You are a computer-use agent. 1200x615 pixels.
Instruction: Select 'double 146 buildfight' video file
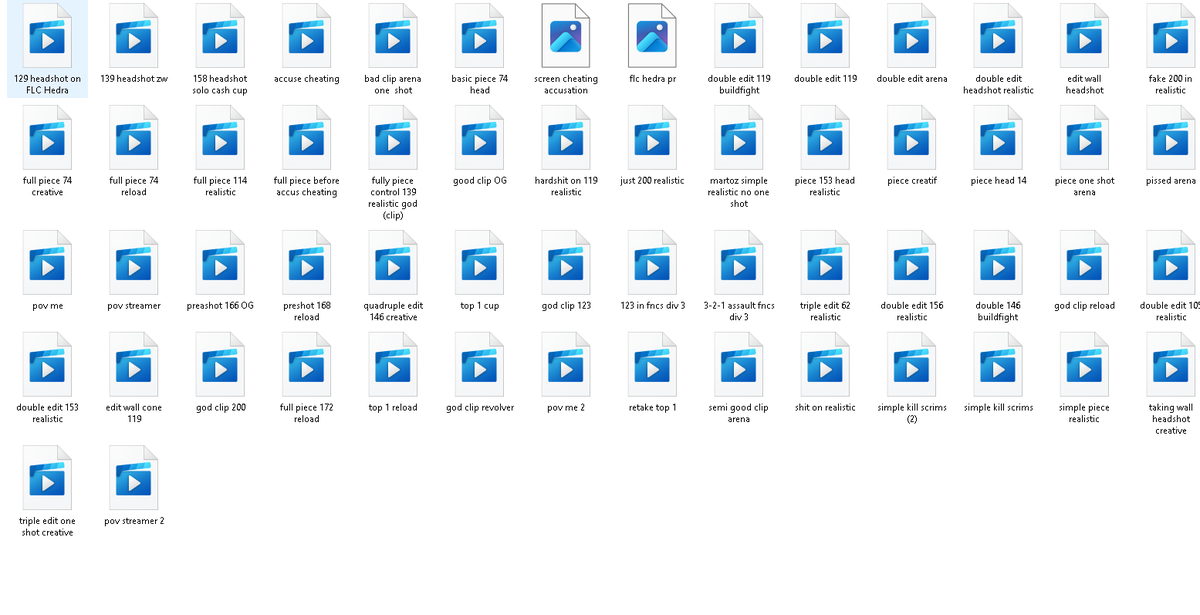[x=998, y=263]
